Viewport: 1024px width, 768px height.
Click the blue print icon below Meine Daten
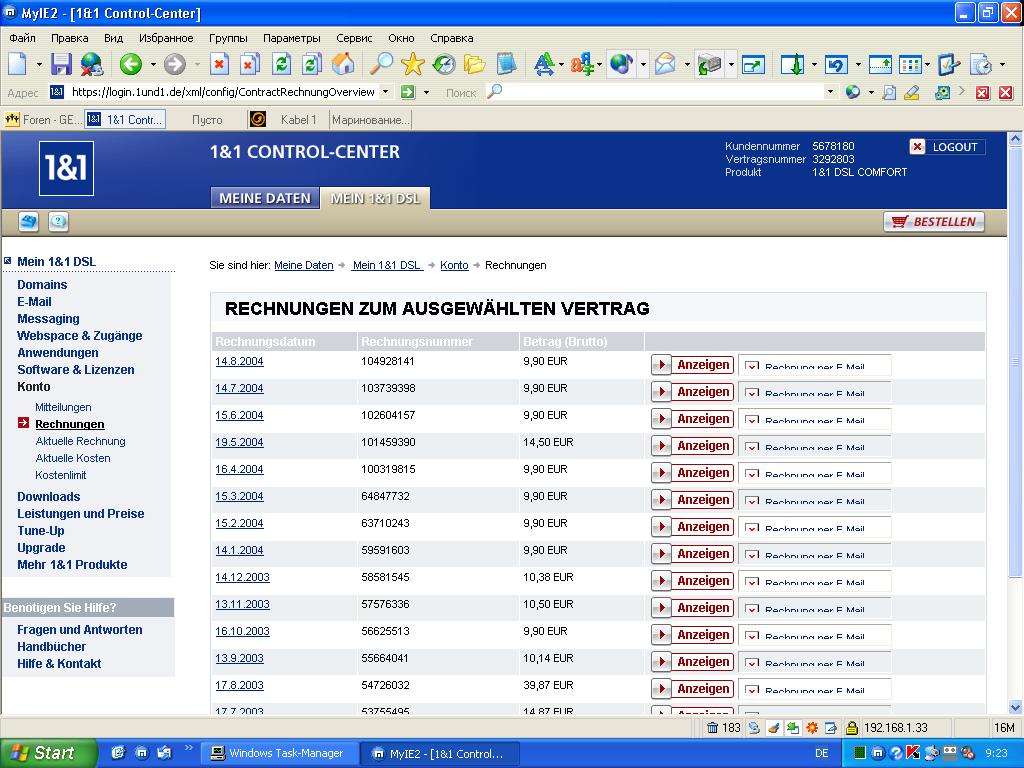pos(28,221)
